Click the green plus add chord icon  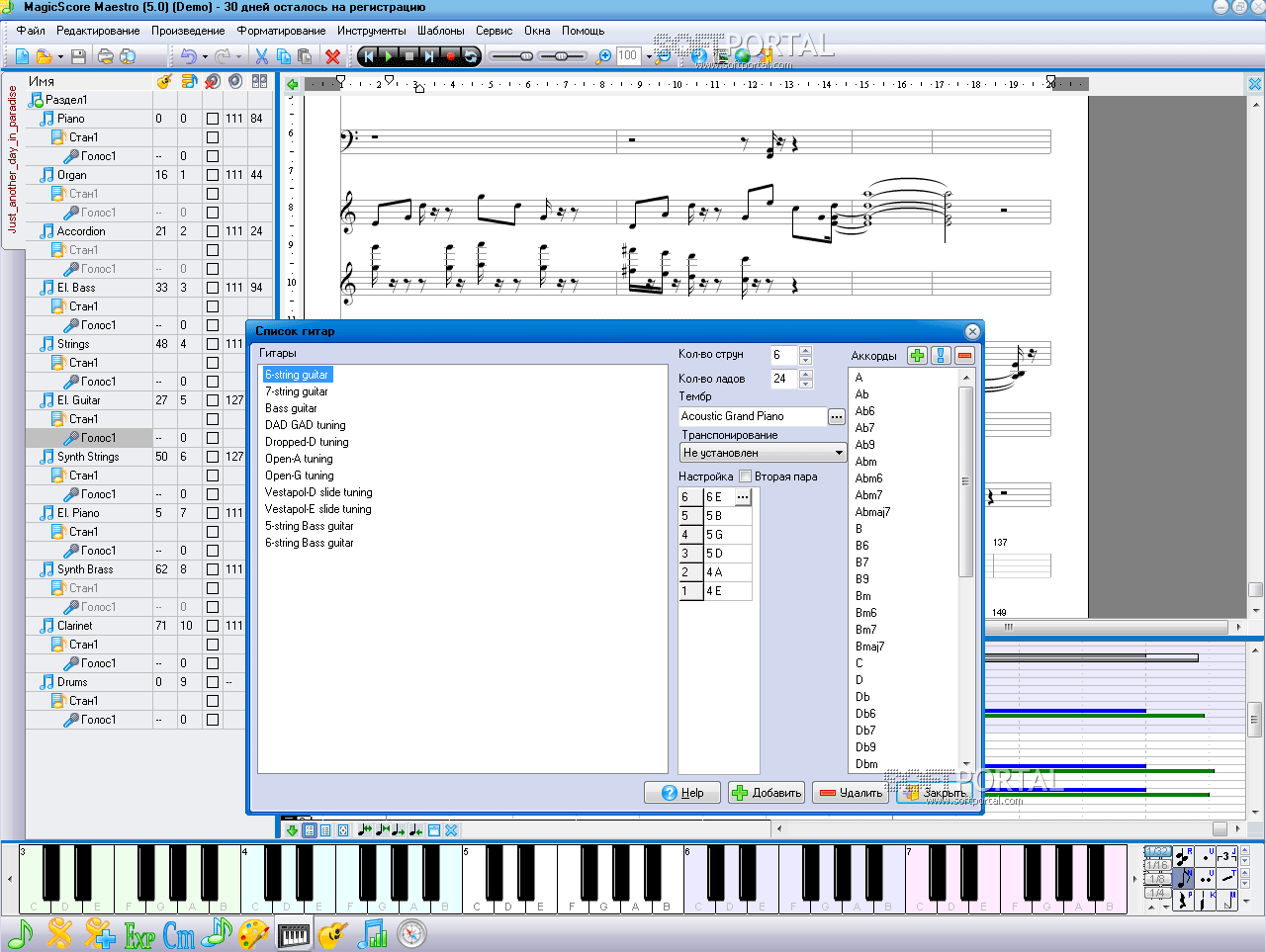pos(918,356)
